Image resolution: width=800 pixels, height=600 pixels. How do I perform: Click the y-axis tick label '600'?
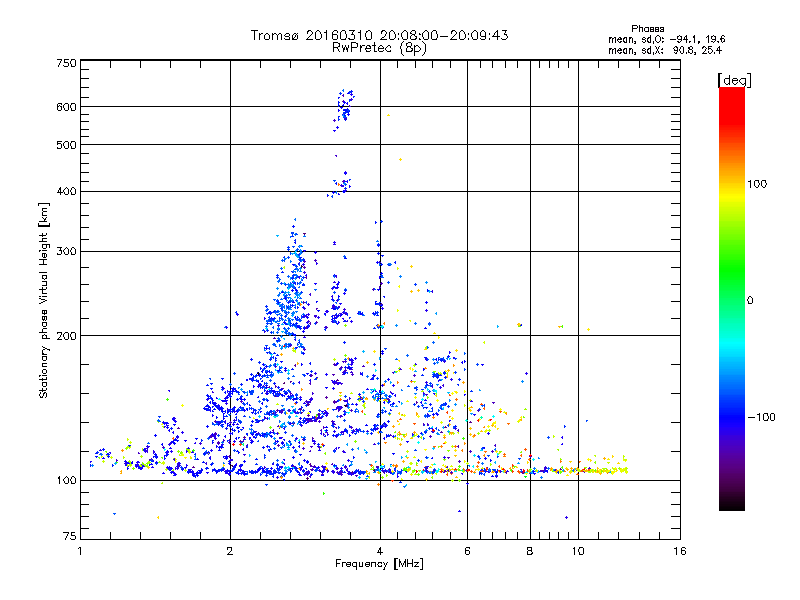(x=67, y=107)
